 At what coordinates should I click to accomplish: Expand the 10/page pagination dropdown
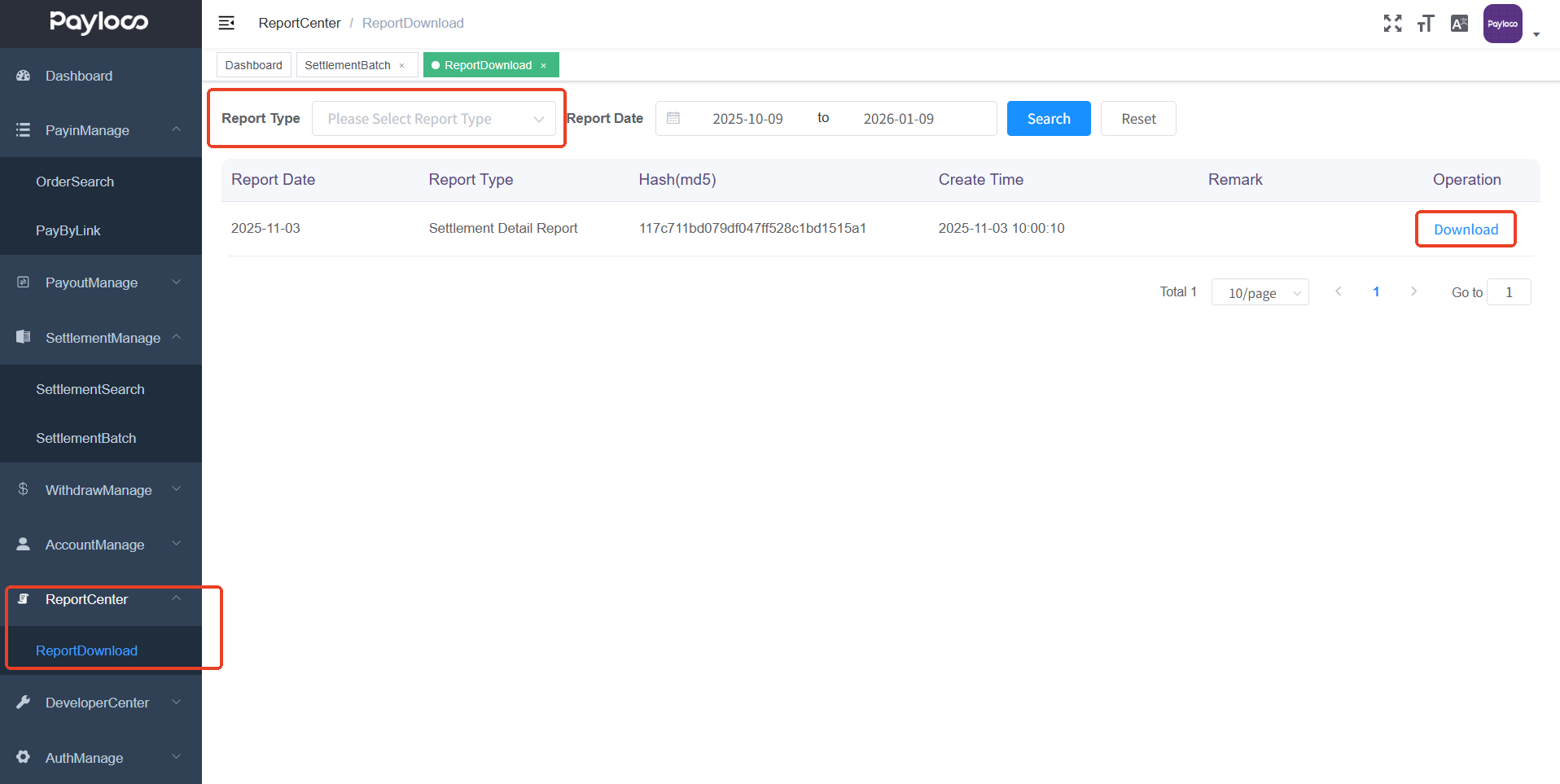pyautogui.click(x=1260, y=291)
